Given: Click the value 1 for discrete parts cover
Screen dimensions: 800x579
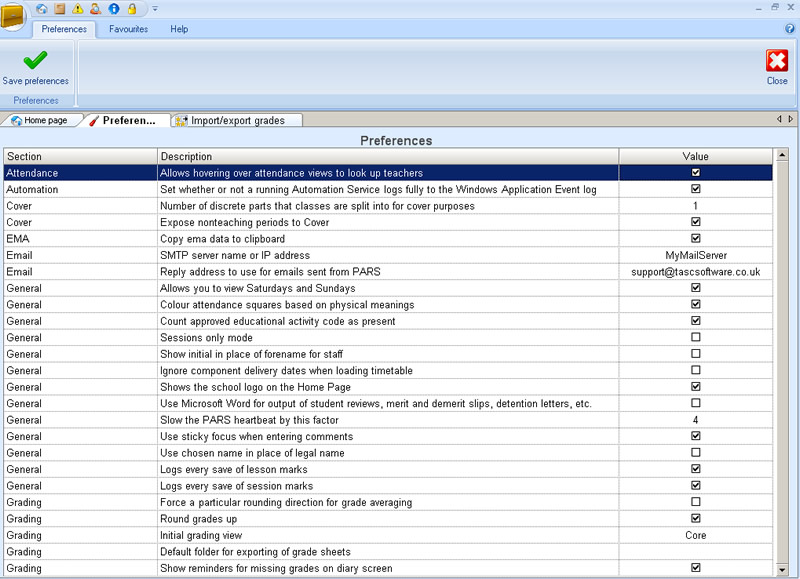Looking at the screenshot, I should click(696, 206).
